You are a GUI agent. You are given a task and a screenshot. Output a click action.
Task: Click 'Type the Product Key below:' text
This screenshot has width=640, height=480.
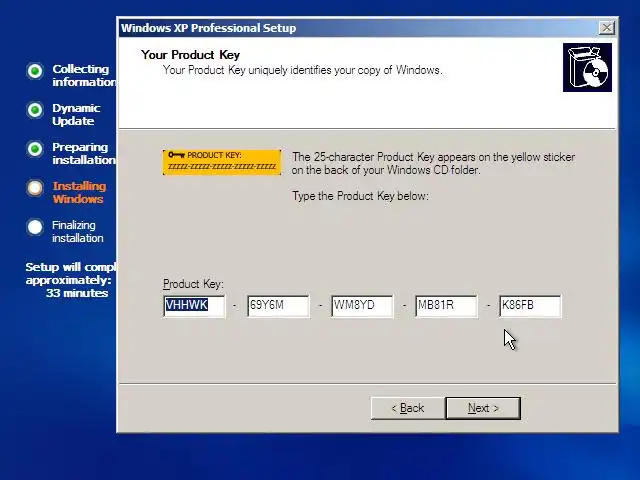tap(360, 196)
